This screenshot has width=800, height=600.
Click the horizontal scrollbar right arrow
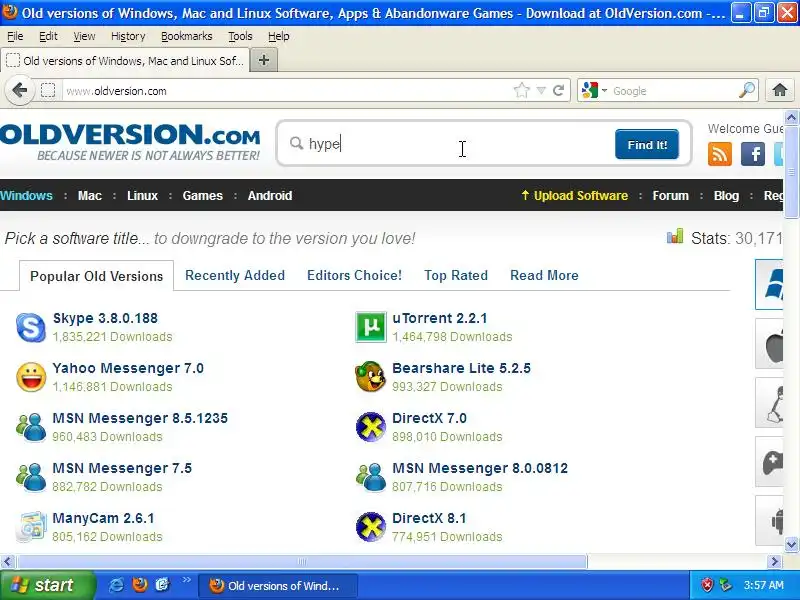(775, 562)
